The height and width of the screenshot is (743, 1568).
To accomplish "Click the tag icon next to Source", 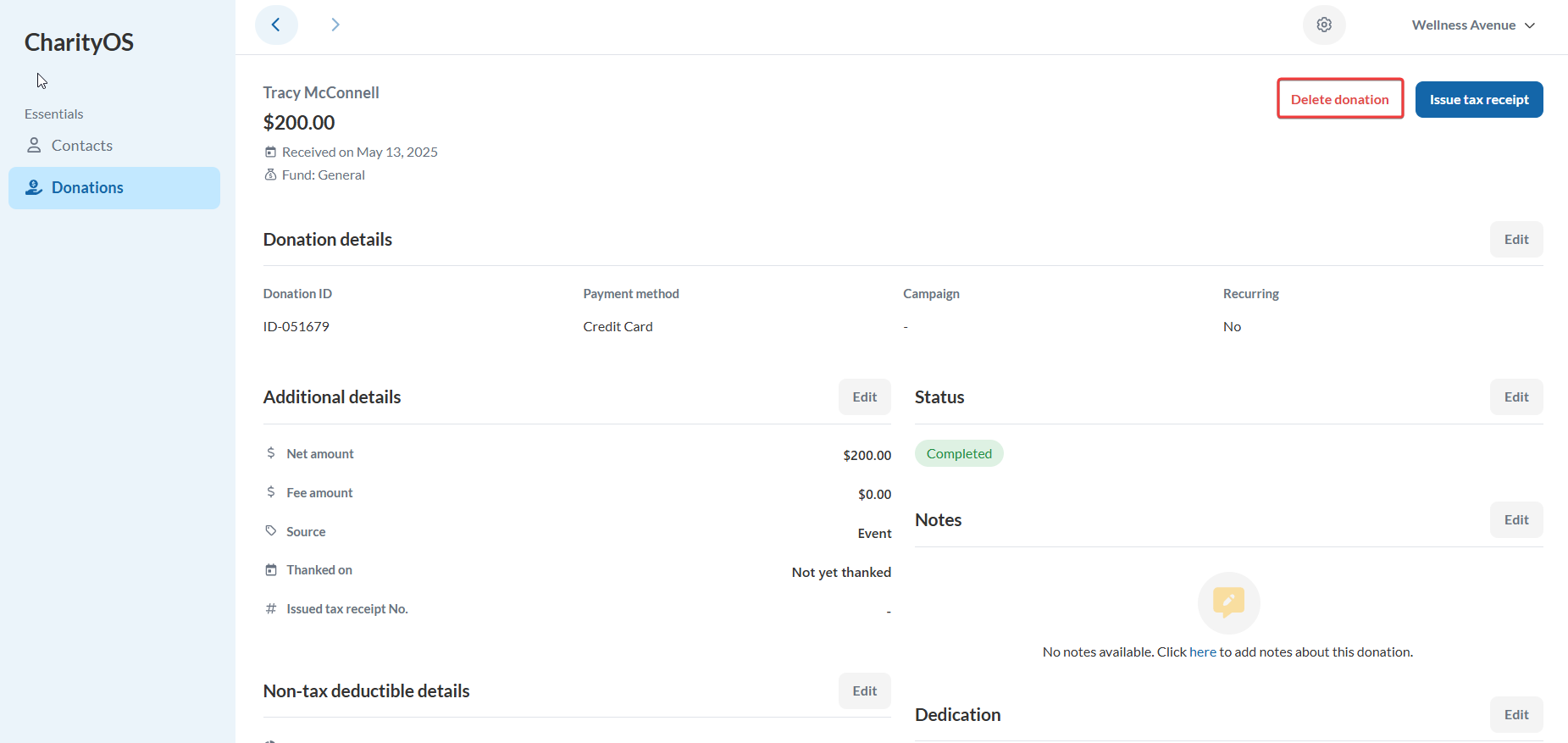I will point(271,531).
